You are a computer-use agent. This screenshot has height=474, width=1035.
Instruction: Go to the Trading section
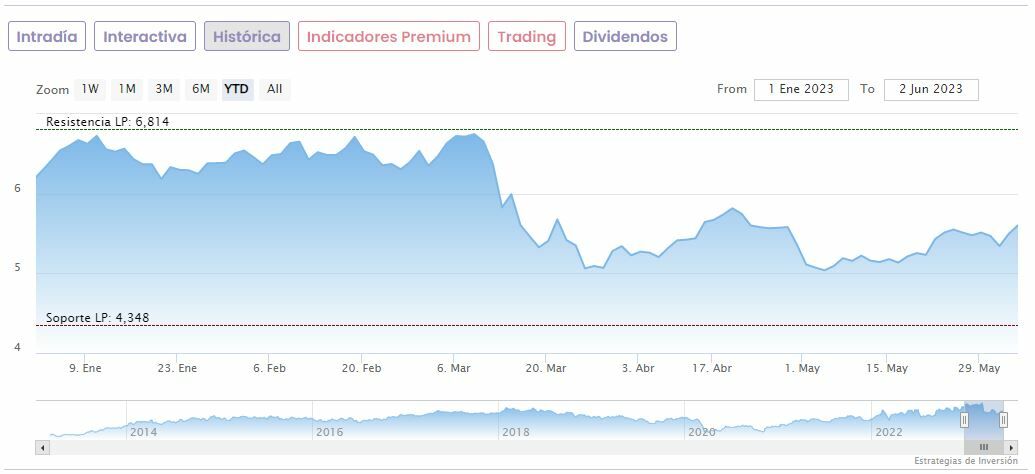point(526,37)
